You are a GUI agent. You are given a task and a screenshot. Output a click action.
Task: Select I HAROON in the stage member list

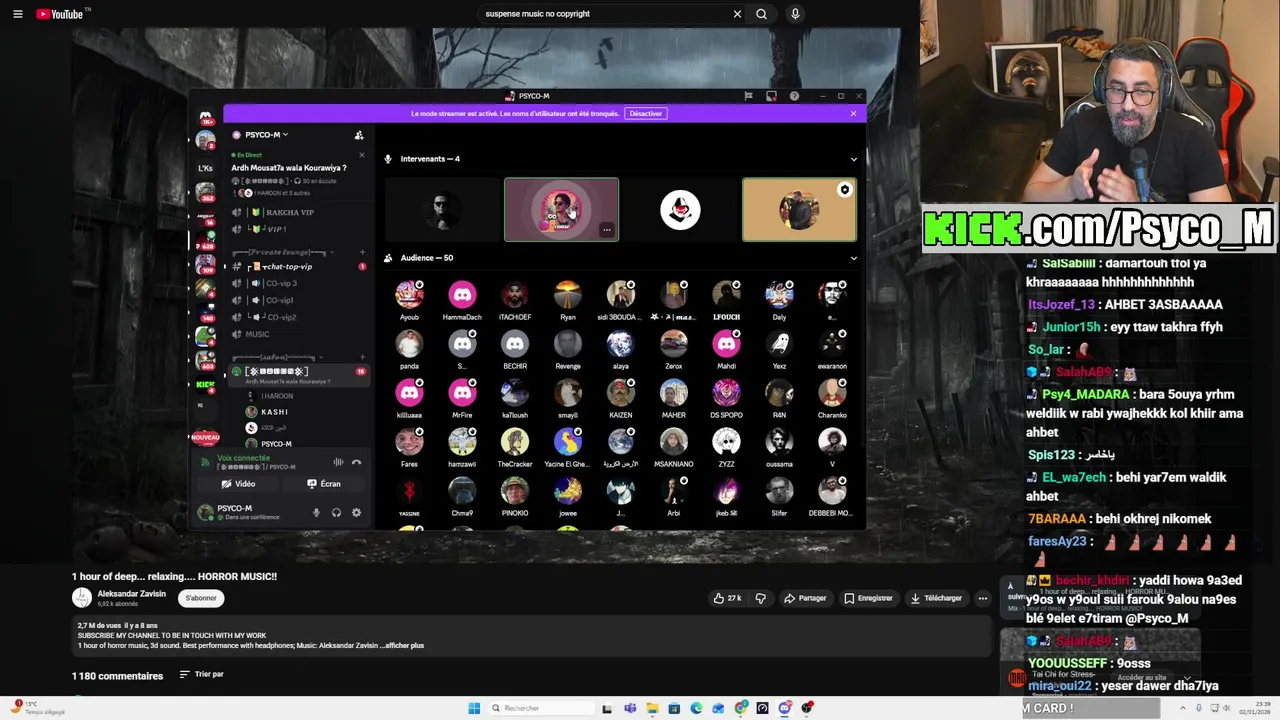[275, 396]
